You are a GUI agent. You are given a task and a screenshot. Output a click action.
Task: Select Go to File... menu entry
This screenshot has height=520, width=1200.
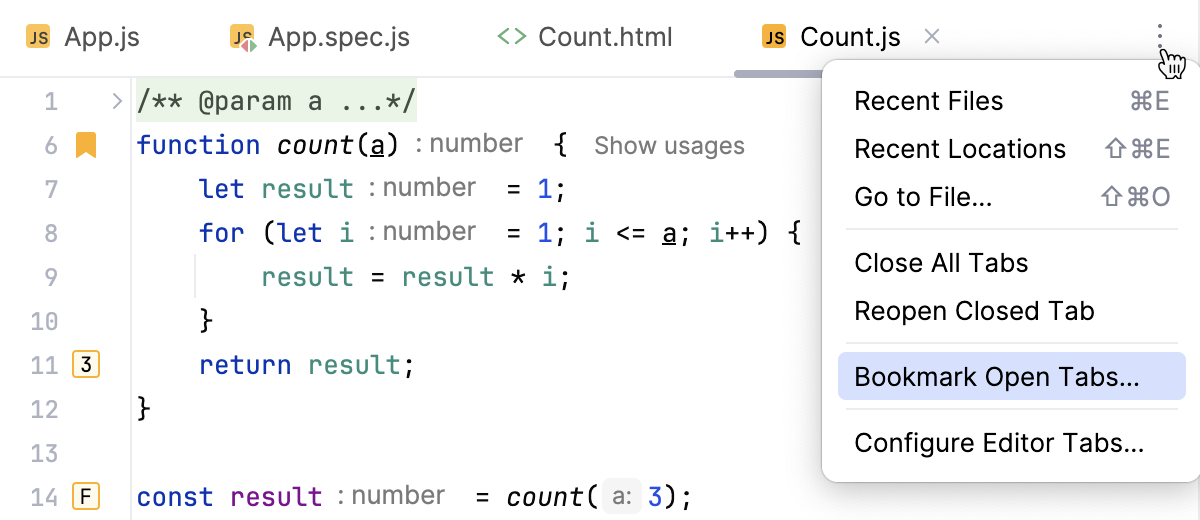coord(923,197)
